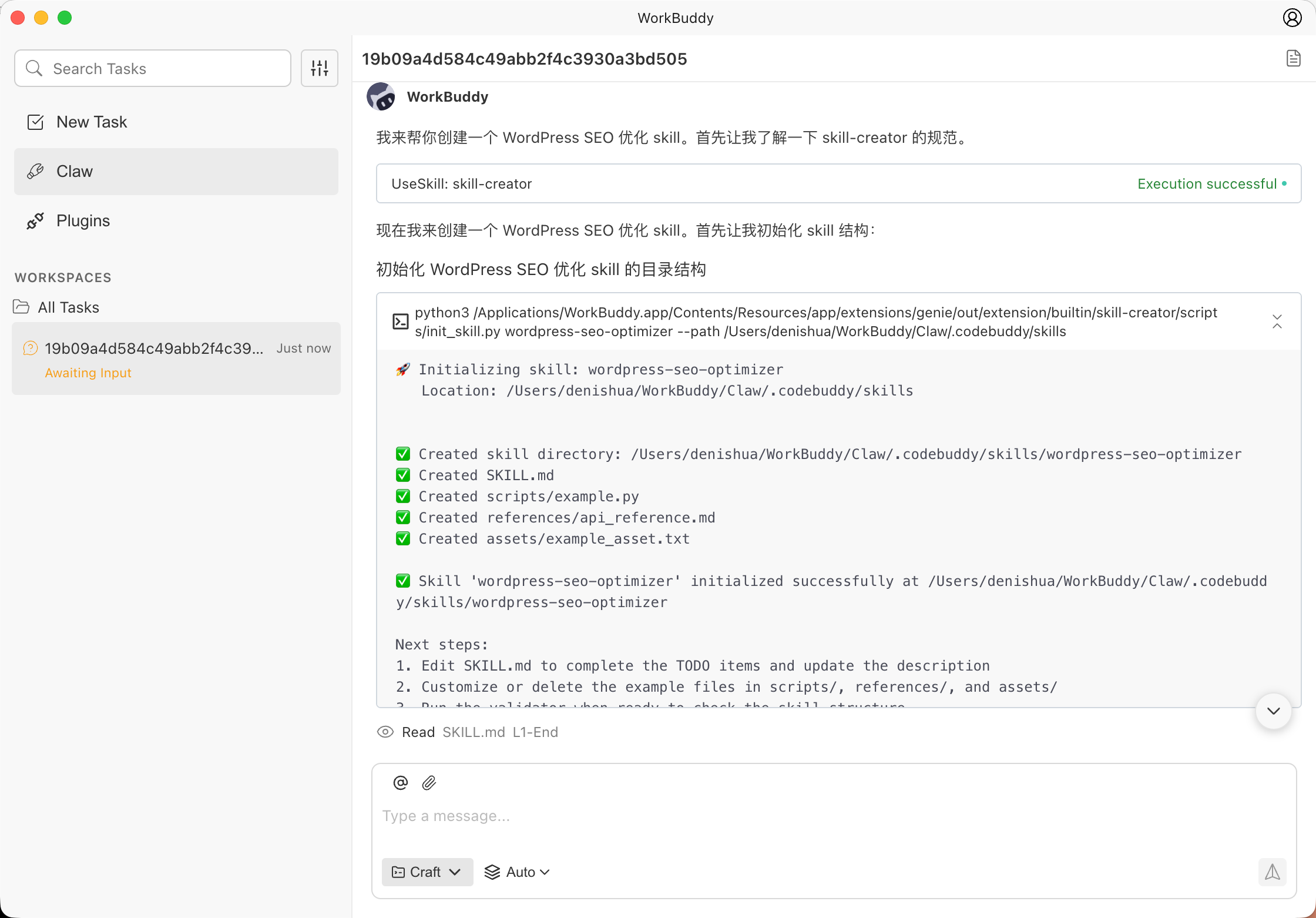Open the user account profile icon

point(1292,18)
